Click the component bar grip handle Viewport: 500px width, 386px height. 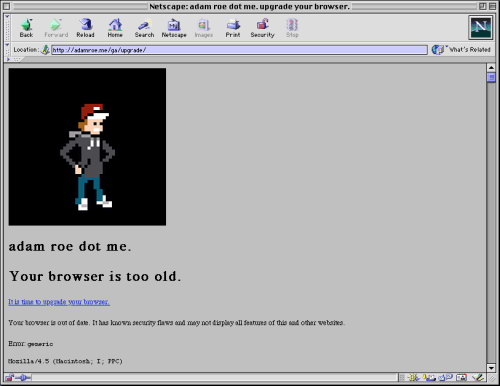pos(402,378)
